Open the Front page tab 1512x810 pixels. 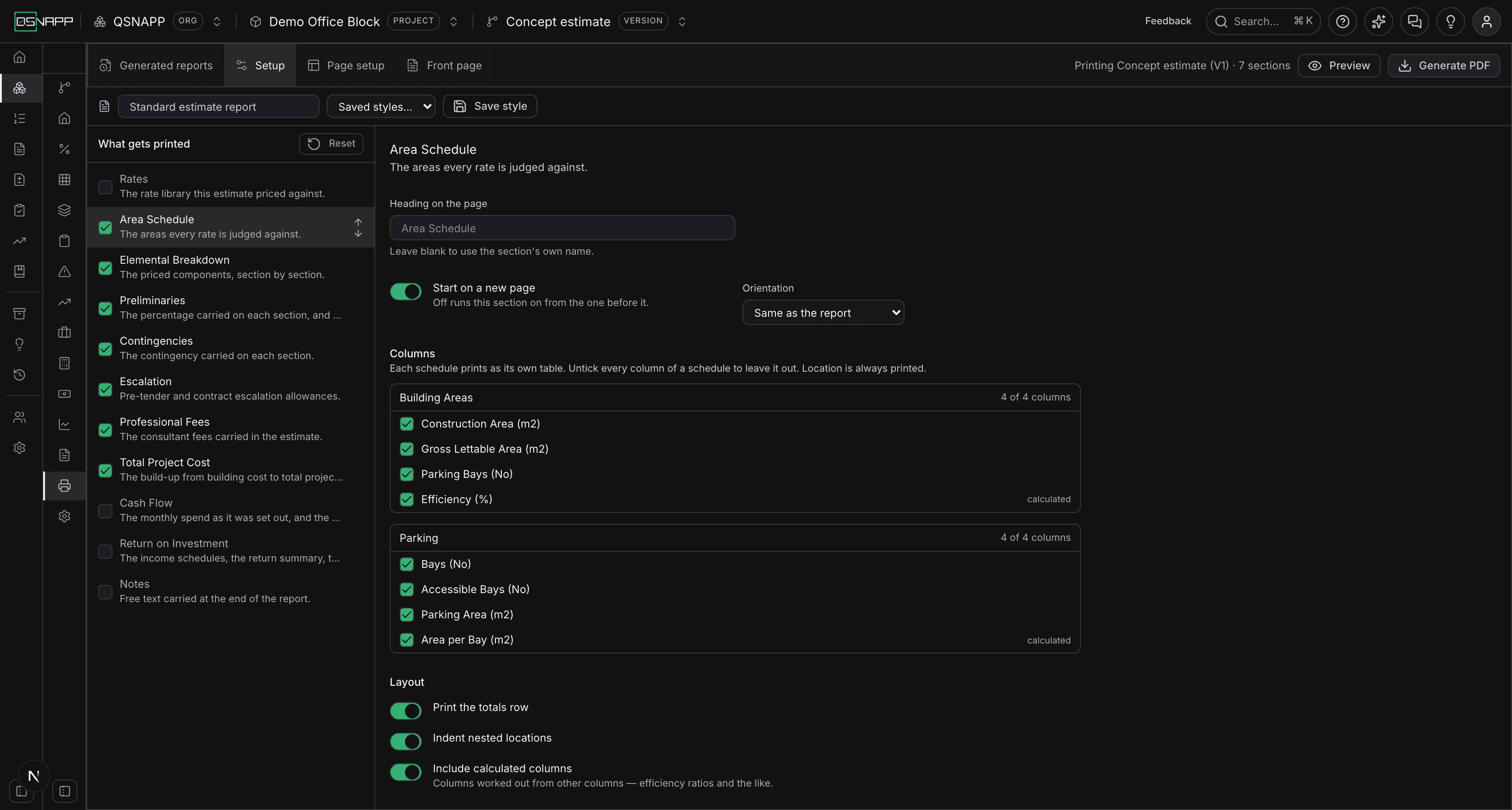(x=444, y=65)
